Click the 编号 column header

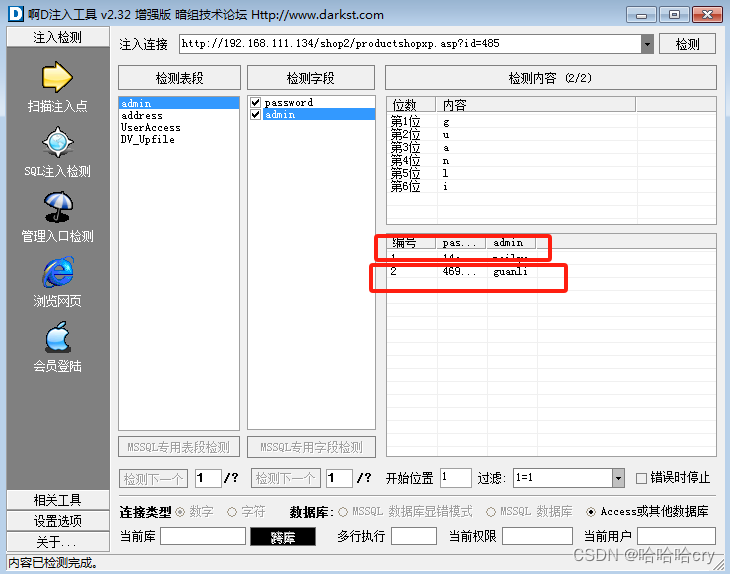coord(411,242)
